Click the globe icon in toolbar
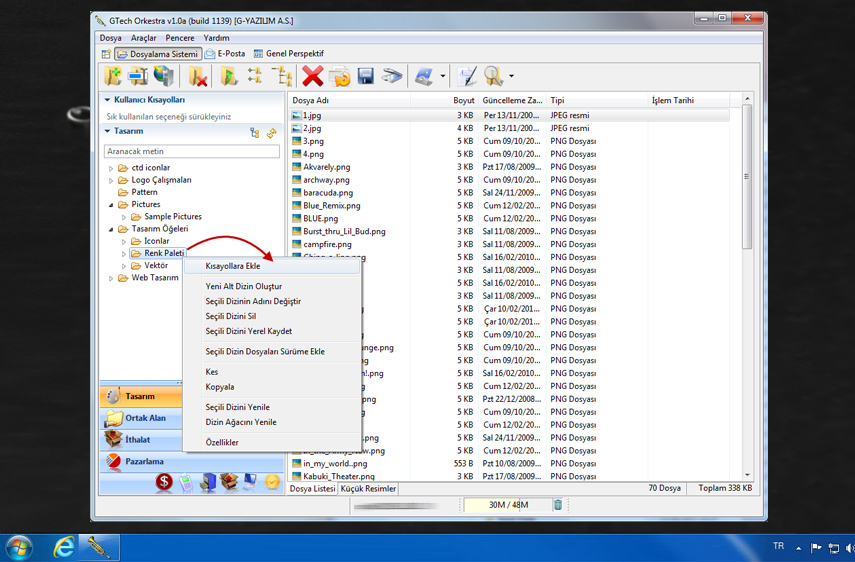The width and height of the screenshot is (855, 562). point(164,77)
